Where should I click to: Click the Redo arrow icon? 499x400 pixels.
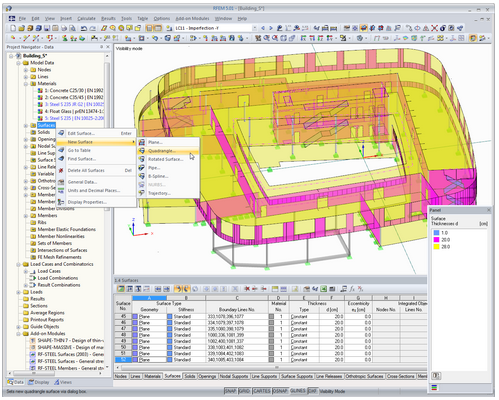(x=92, y=28)
